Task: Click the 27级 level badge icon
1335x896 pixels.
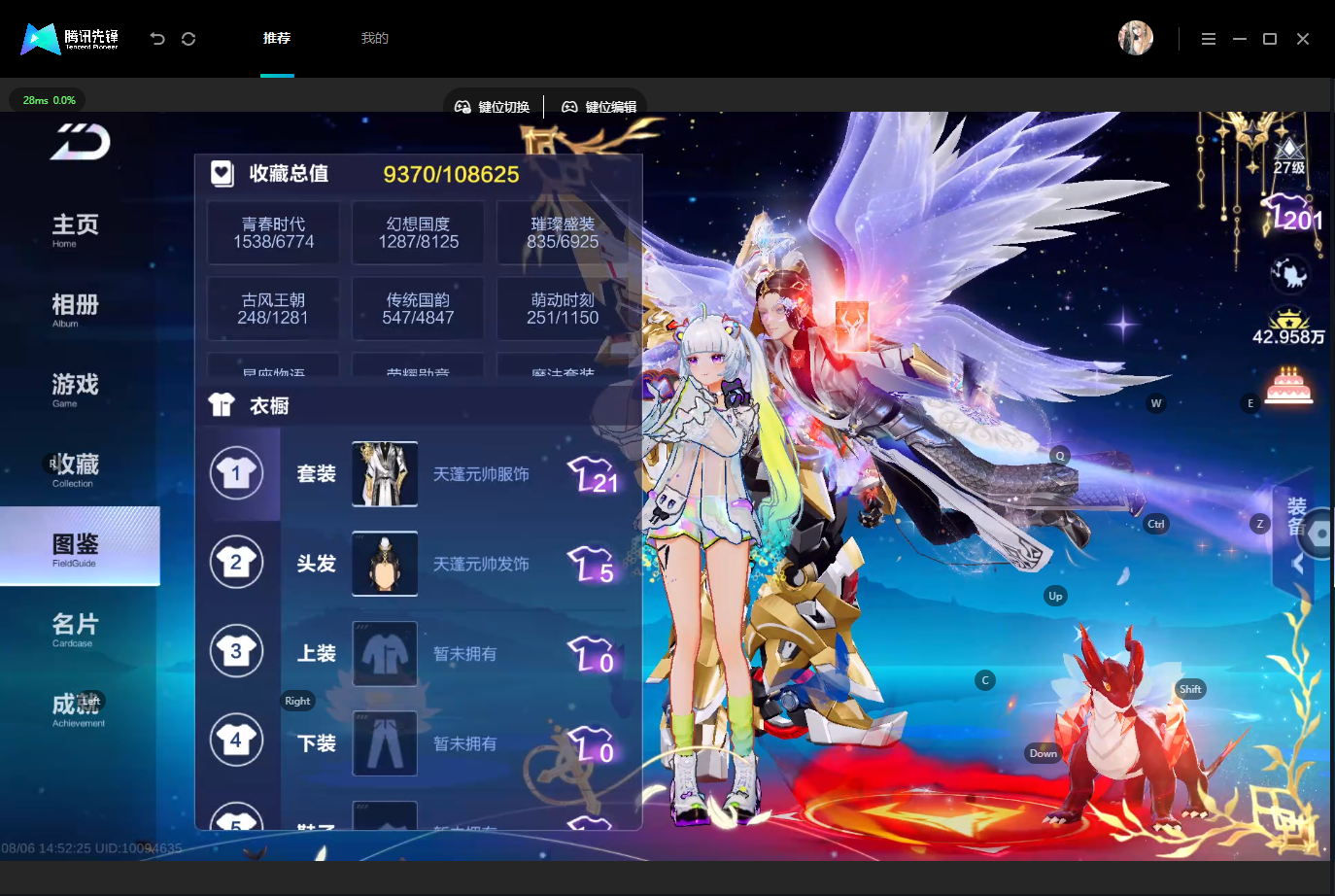Action: click(x=1289, y=155)
